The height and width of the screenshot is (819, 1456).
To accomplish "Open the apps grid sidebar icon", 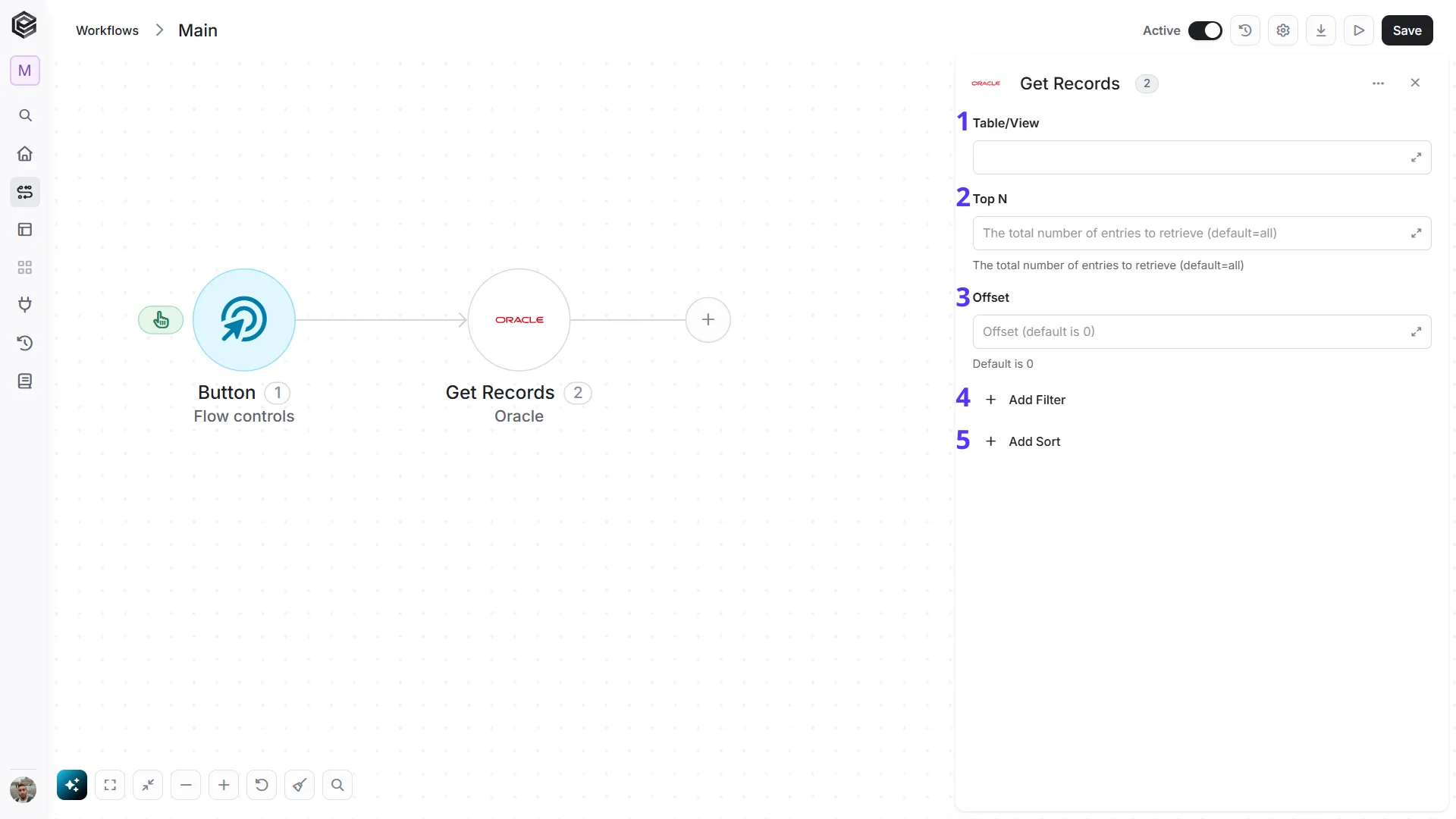I will click(x=25, y=268).
